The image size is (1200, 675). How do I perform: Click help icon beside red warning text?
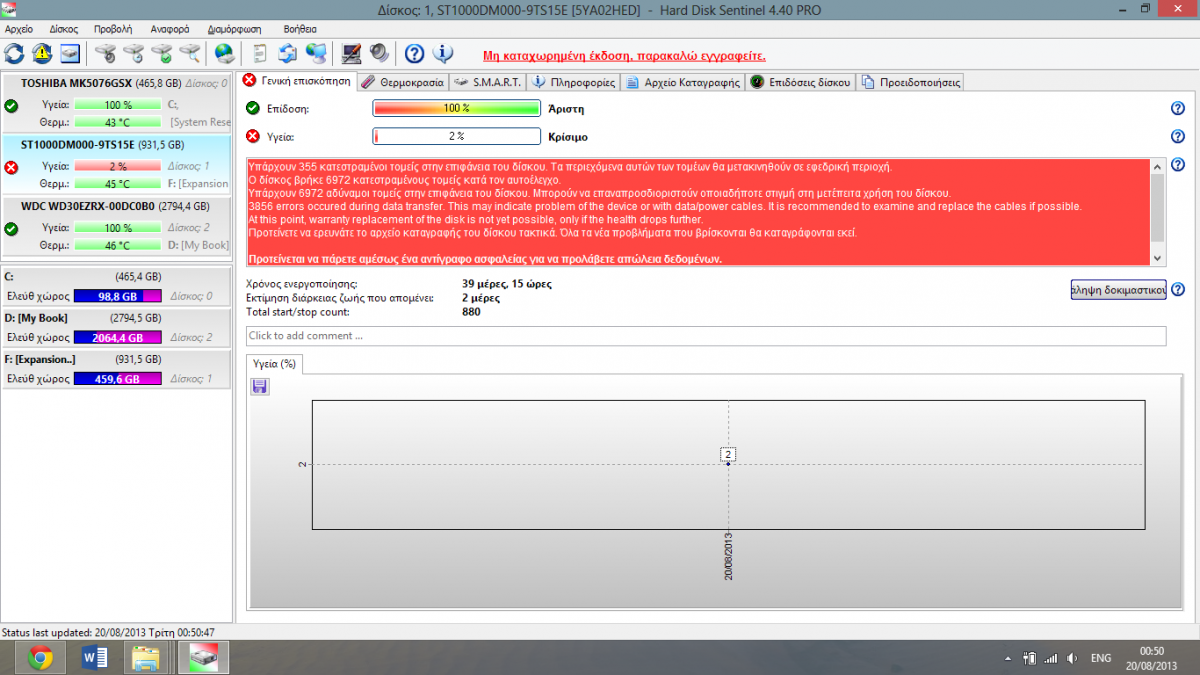coord(1177,165)
